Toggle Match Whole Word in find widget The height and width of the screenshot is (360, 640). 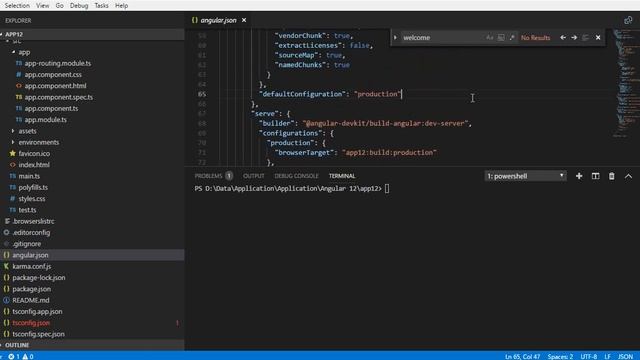pyautogui.click(x=501, y=38)
